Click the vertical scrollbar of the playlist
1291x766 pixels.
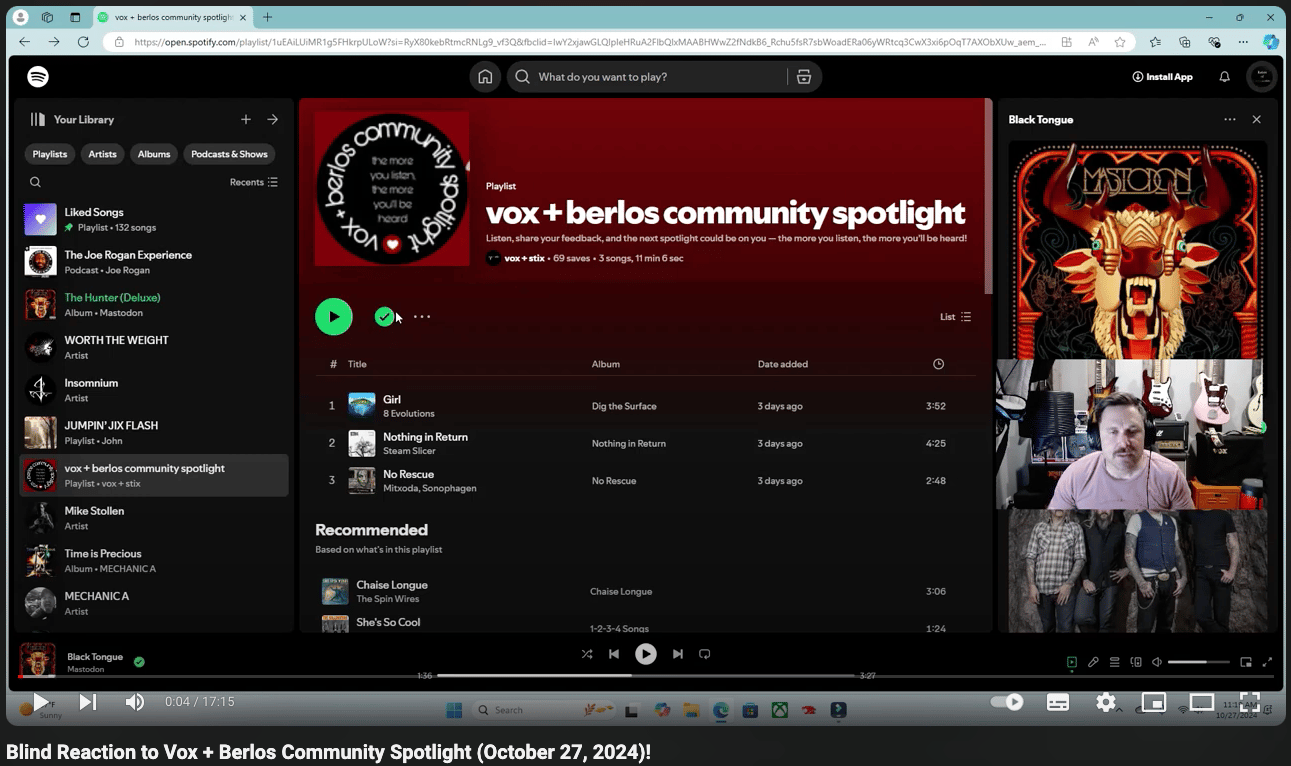tap(988, 196)
